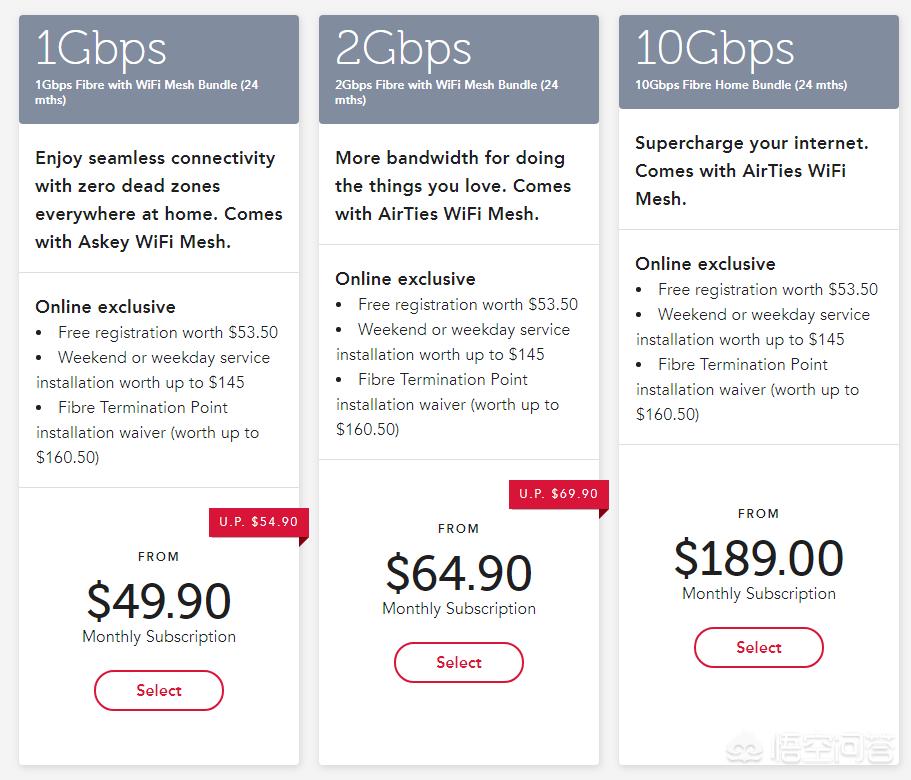
Task: Select the 2Gbps plan at $64.90
Action: (x=458, y=662)
